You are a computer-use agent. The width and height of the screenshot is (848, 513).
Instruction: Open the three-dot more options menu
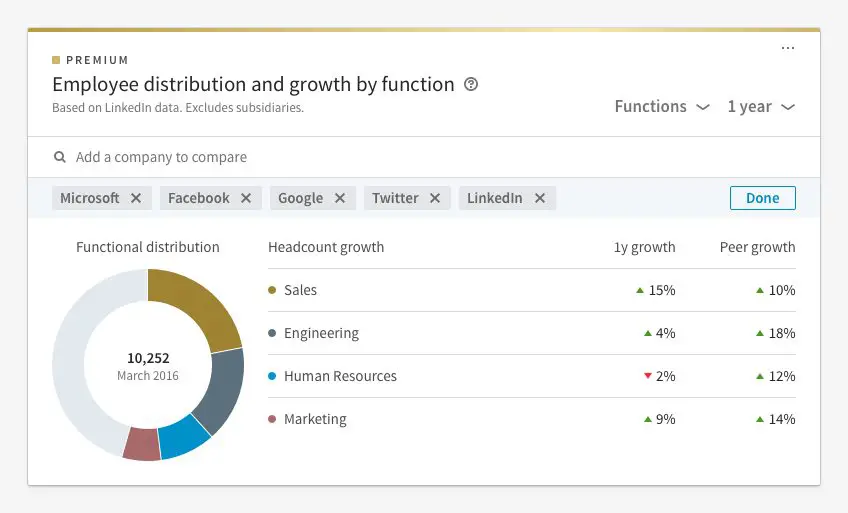tap(788, 48)
